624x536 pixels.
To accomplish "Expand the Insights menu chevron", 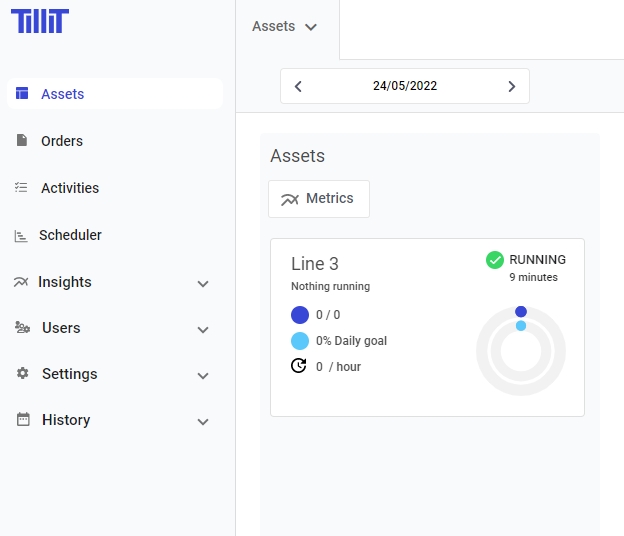I will point(203,284).
